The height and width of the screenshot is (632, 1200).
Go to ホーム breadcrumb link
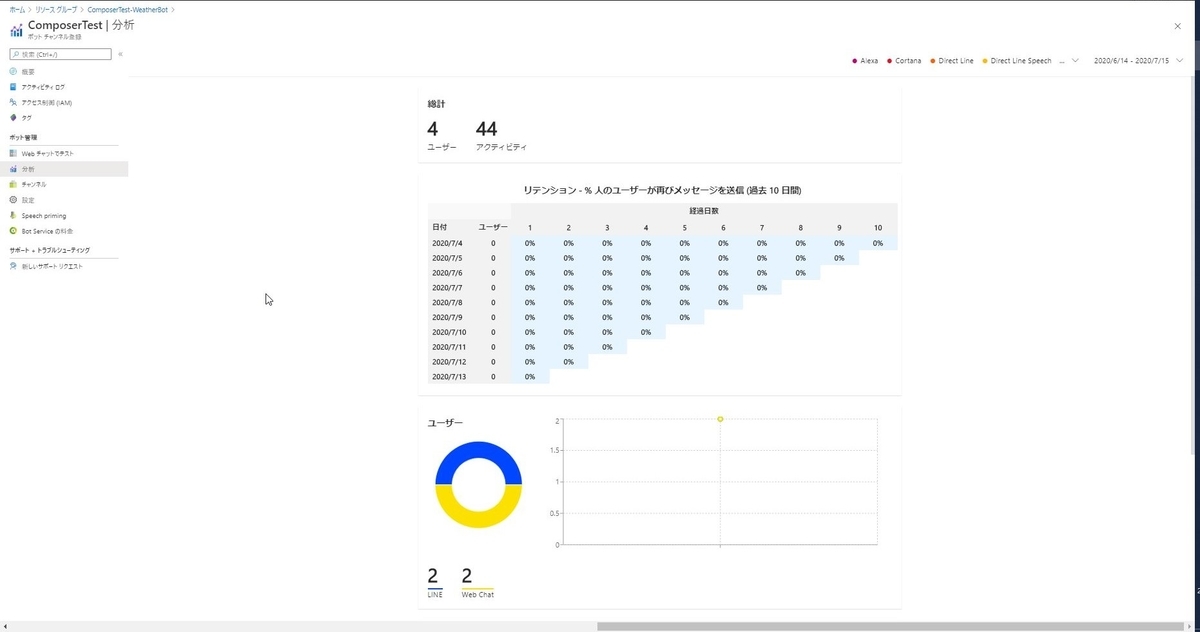pos(17,8)
